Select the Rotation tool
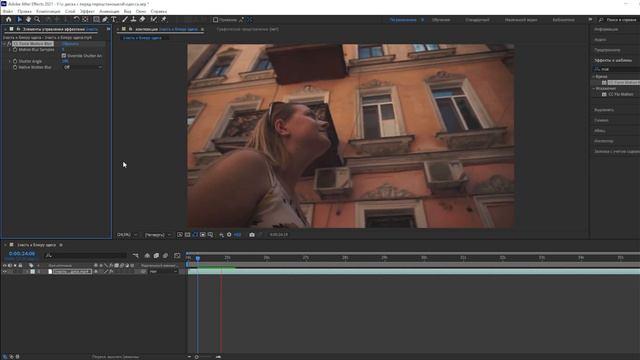The height and width of the screenshot is (360, 640). point(76,19)
